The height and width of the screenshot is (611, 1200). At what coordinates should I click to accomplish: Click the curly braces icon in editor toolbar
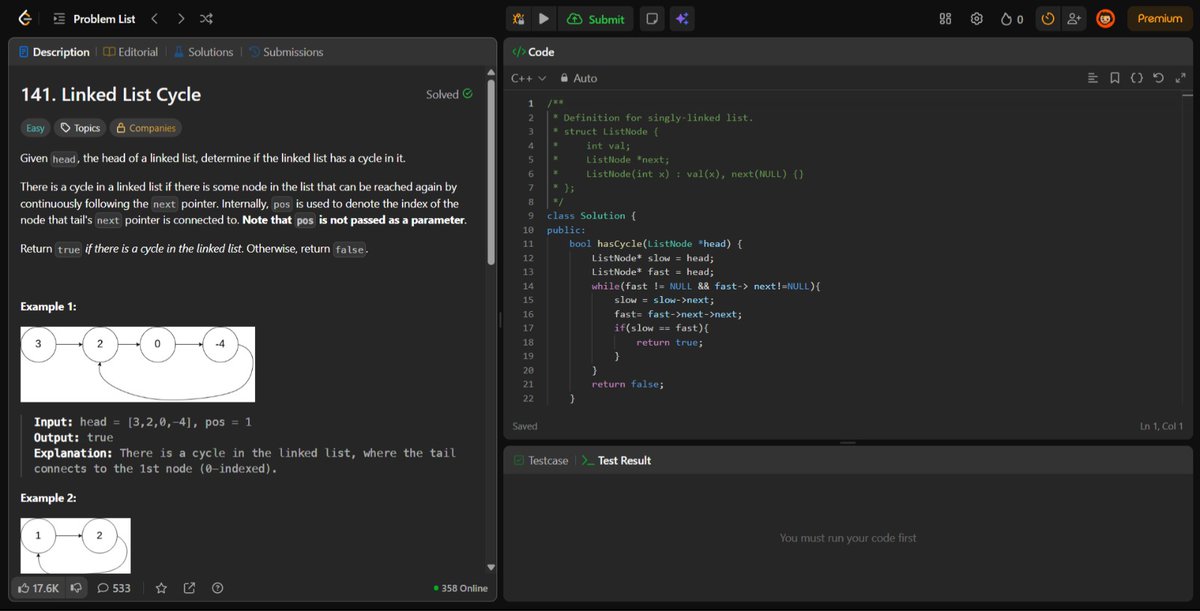coord(1137,78)
